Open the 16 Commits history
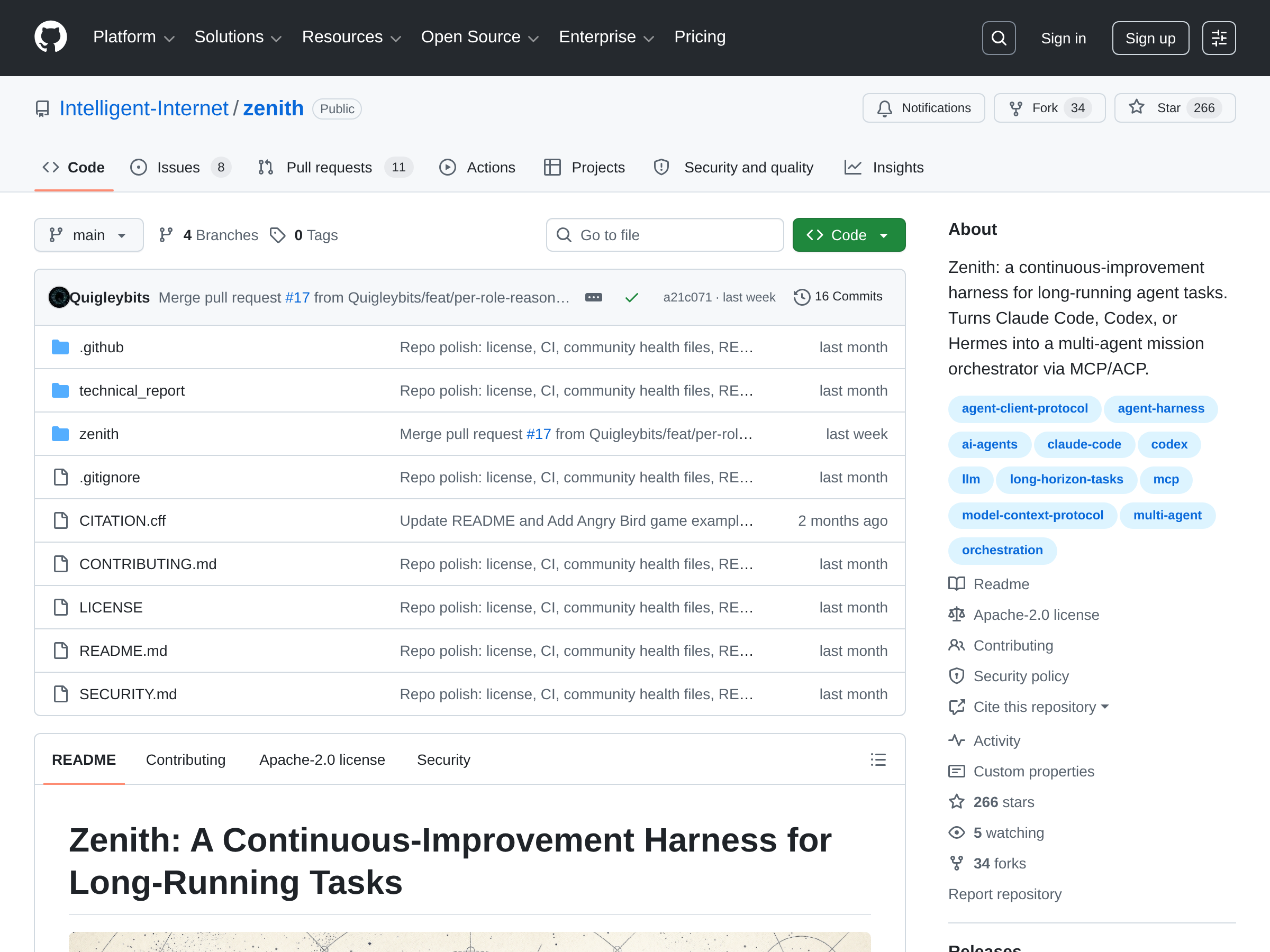 838,297
